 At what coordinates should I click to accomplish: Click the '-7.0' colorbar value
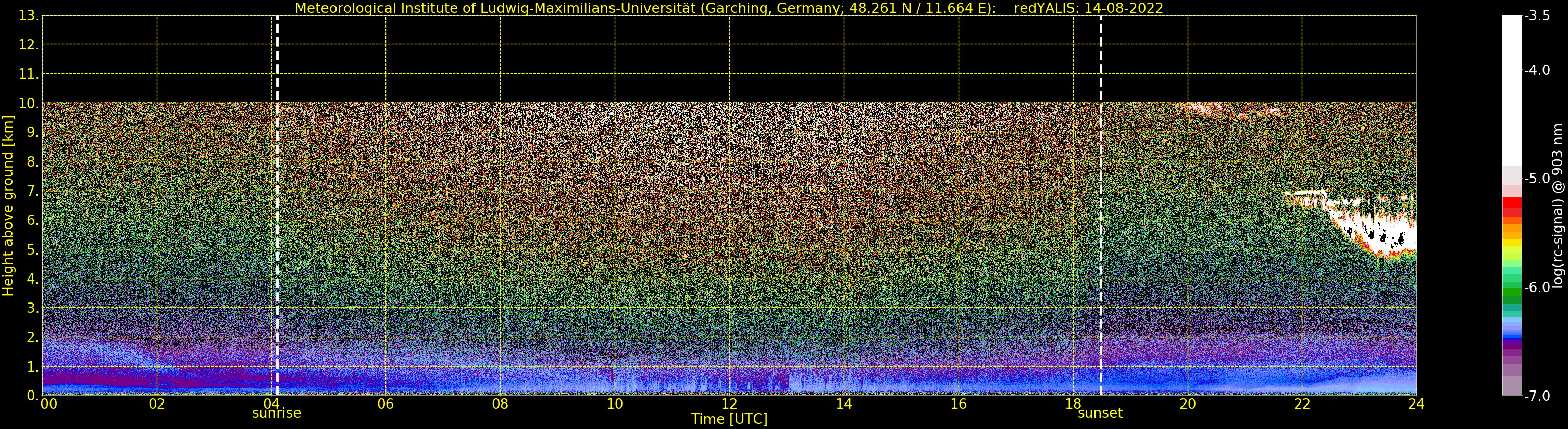tap(1538, 396)
